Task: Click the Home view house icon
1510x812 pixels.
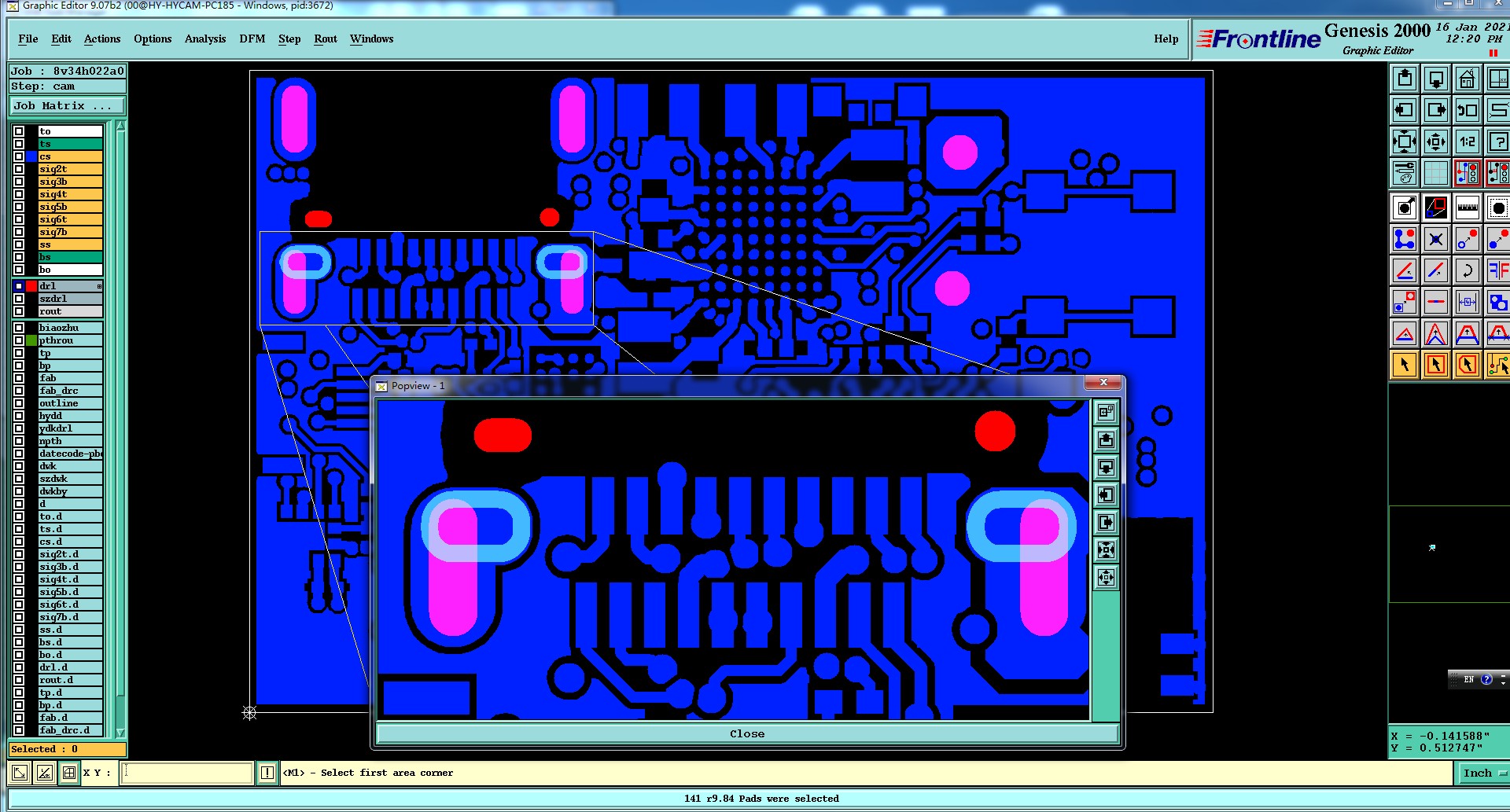Action: [1467, 79]
